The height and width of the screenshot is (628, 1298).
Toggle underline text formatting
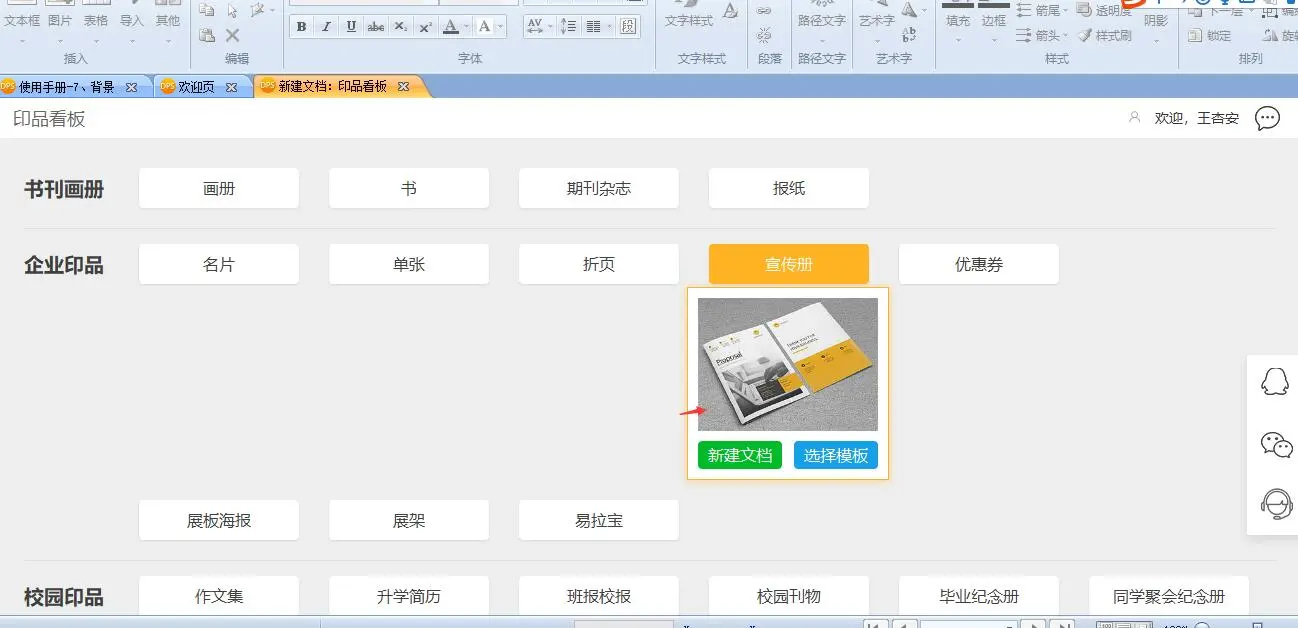click(x=351, y=27)
